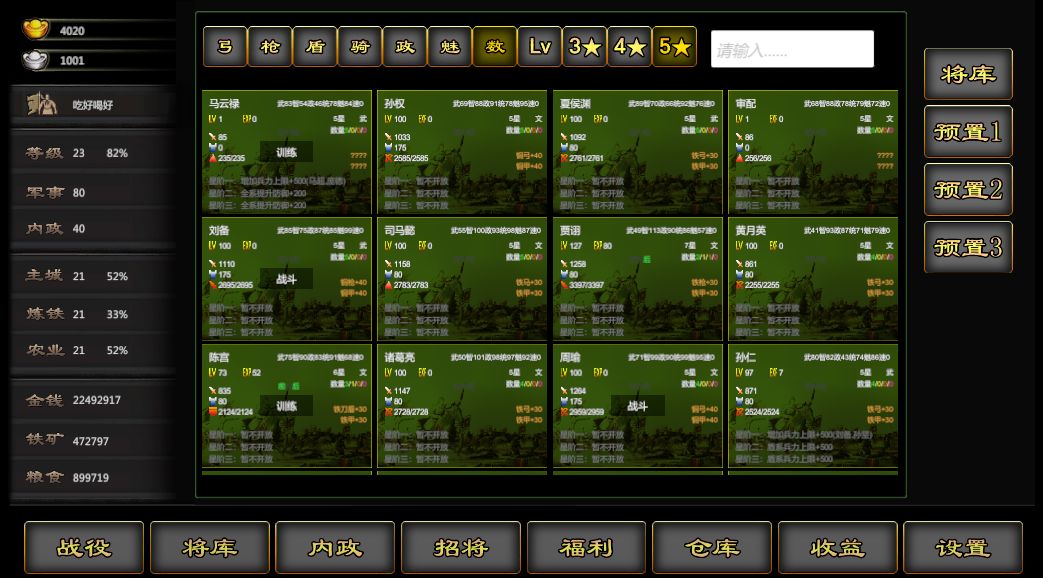Click the 内政 40 stat row
The height and width of the screenshot is (578, 1043).
coord(93,228)
